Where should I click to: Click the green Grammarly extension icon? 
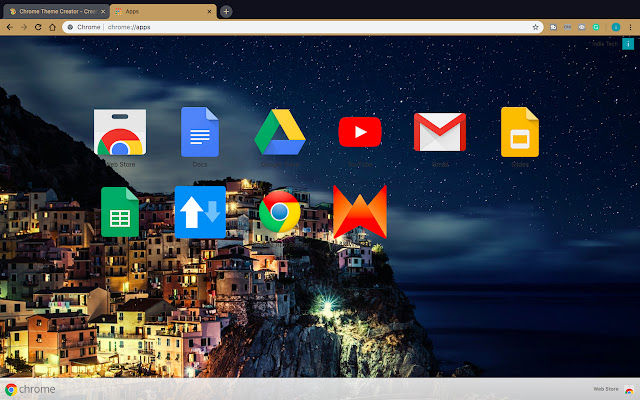click(x=596, y=27)
